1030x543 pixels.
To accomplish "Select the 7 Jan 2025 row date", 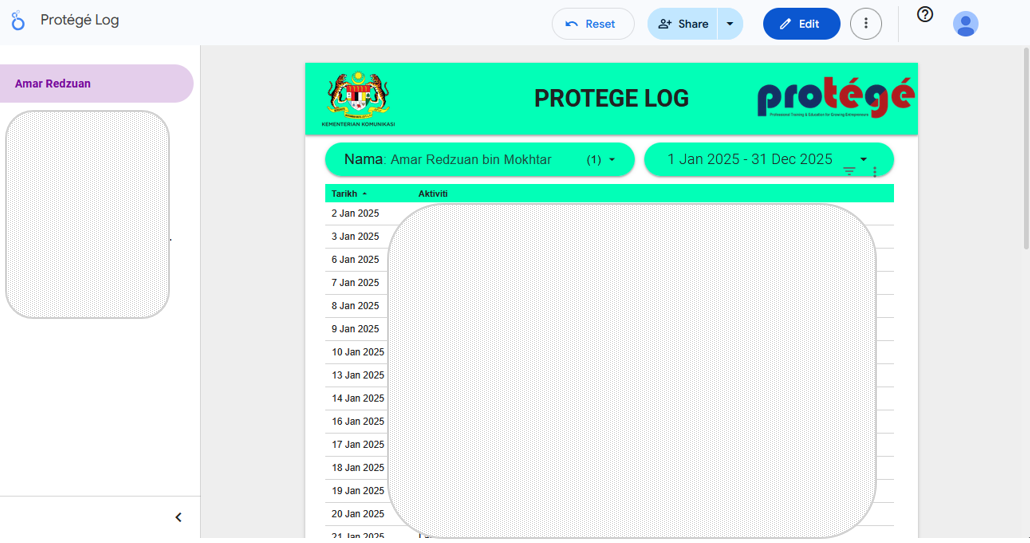I will (x=355, y=282).
